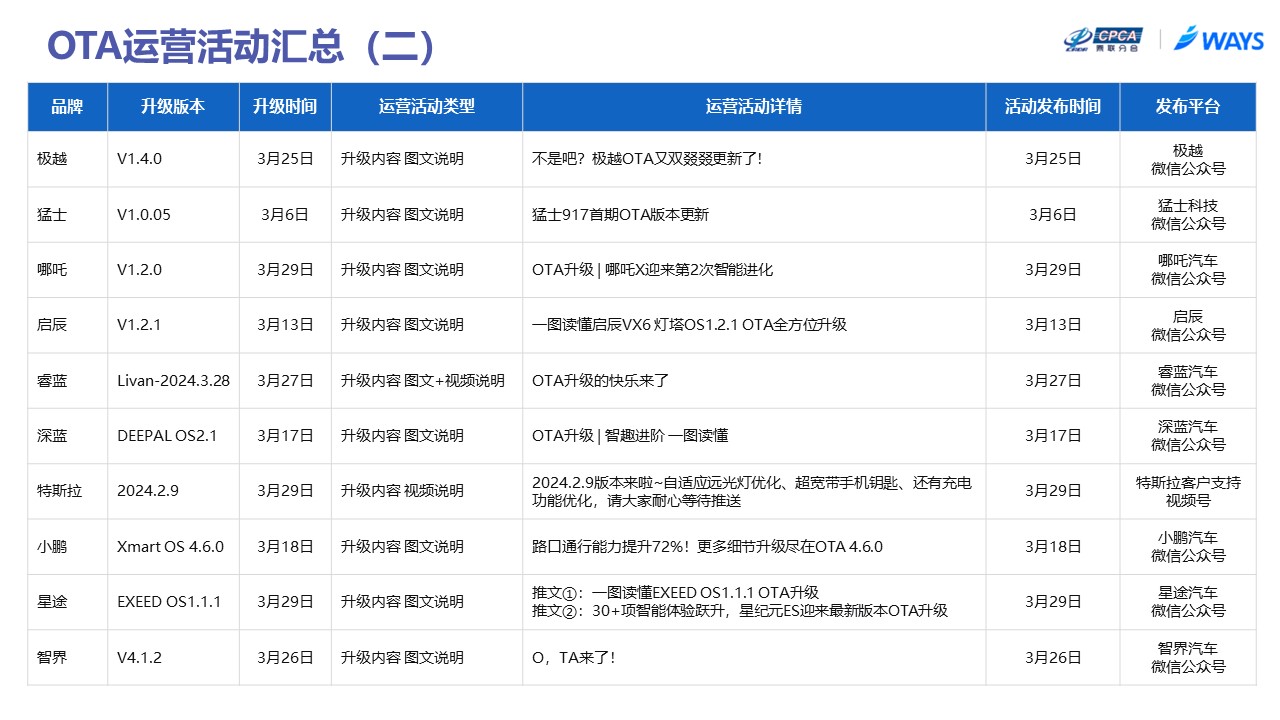The height and width of the screenshot is (720, 1280).
Task: Click version cell Livan-2024.3.28
Action: [173, 381]
